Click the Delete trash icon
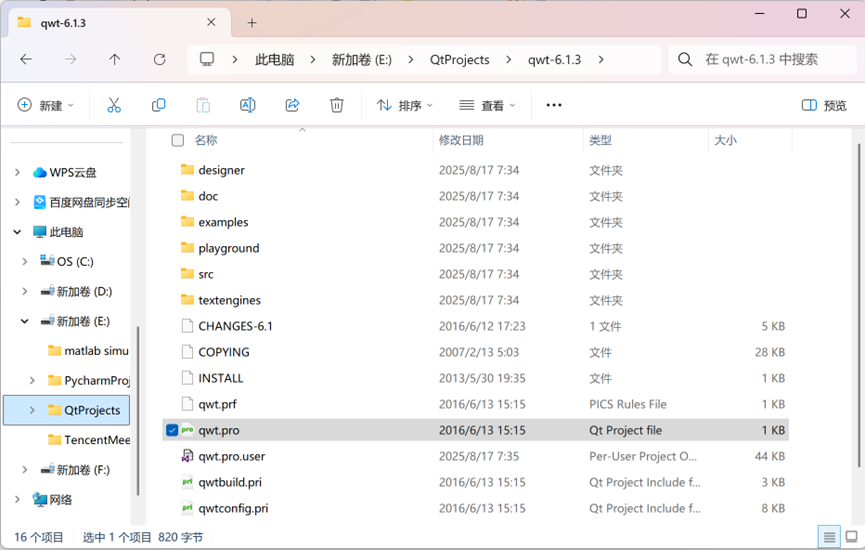865x550 pixels. (x=337, y=105)
